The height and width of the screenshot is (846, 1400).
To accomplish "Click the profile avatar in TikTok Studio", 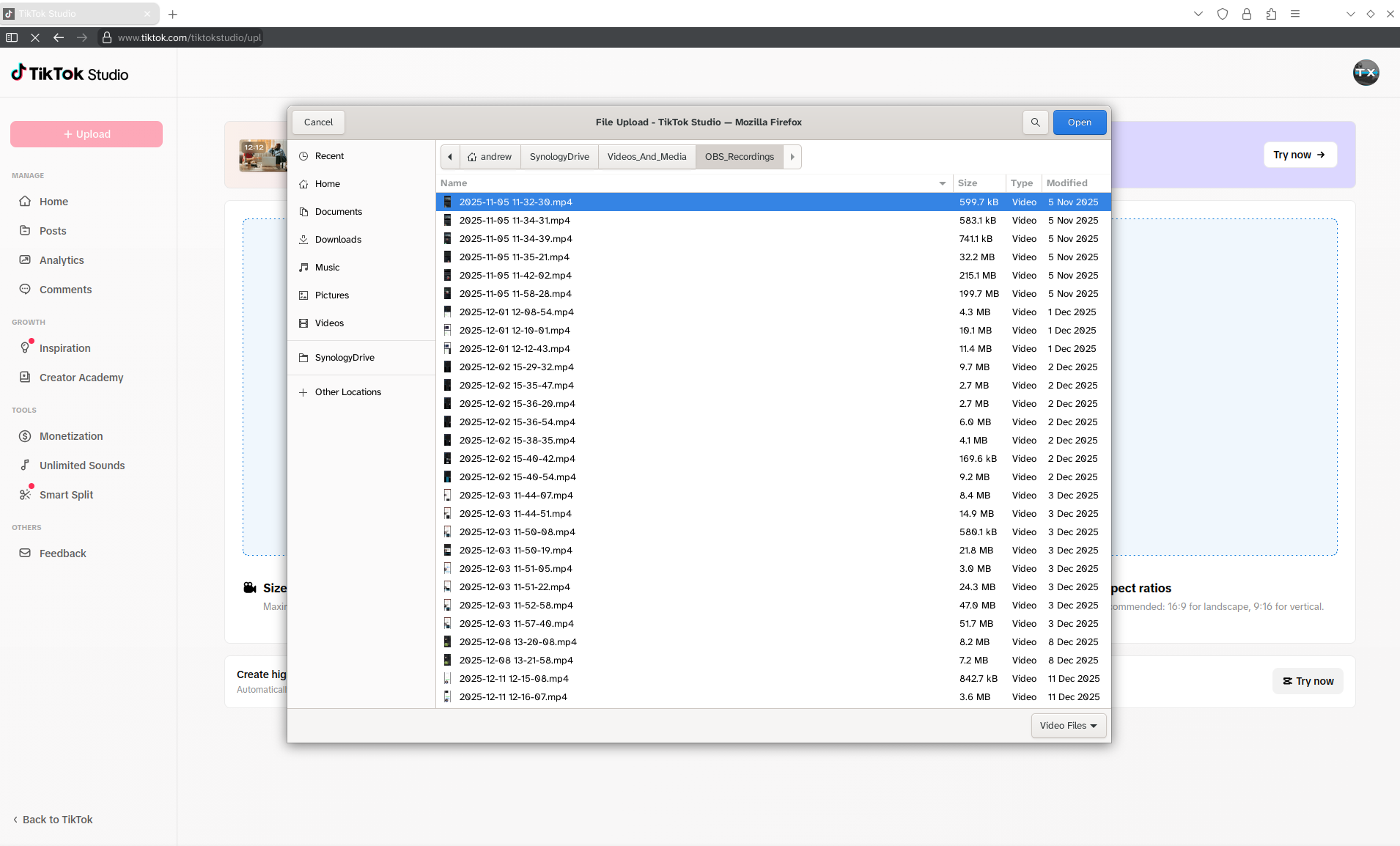I will click(1366, 73).
